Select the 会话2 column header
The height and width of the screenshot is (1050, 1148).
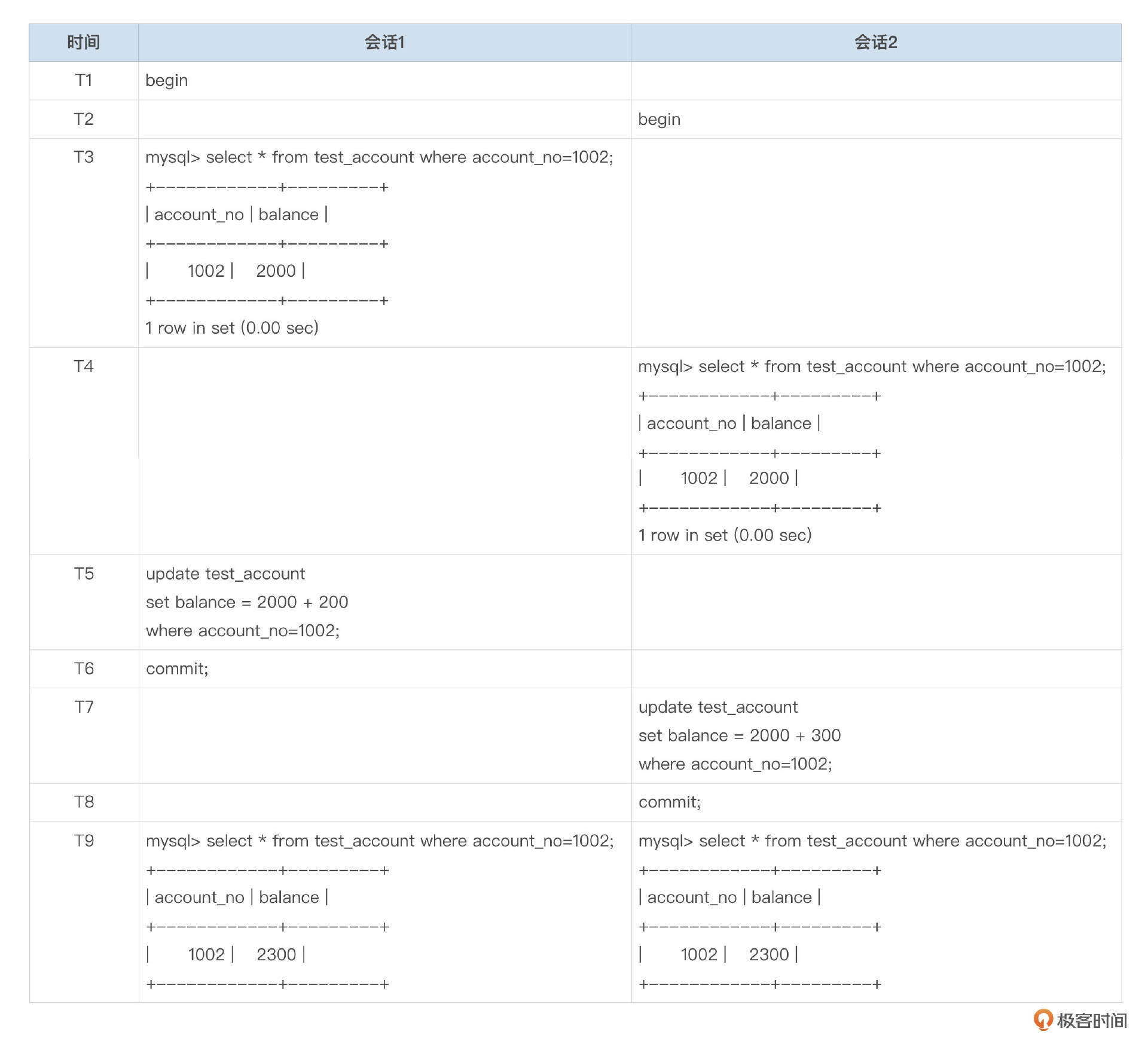[876, 42]
